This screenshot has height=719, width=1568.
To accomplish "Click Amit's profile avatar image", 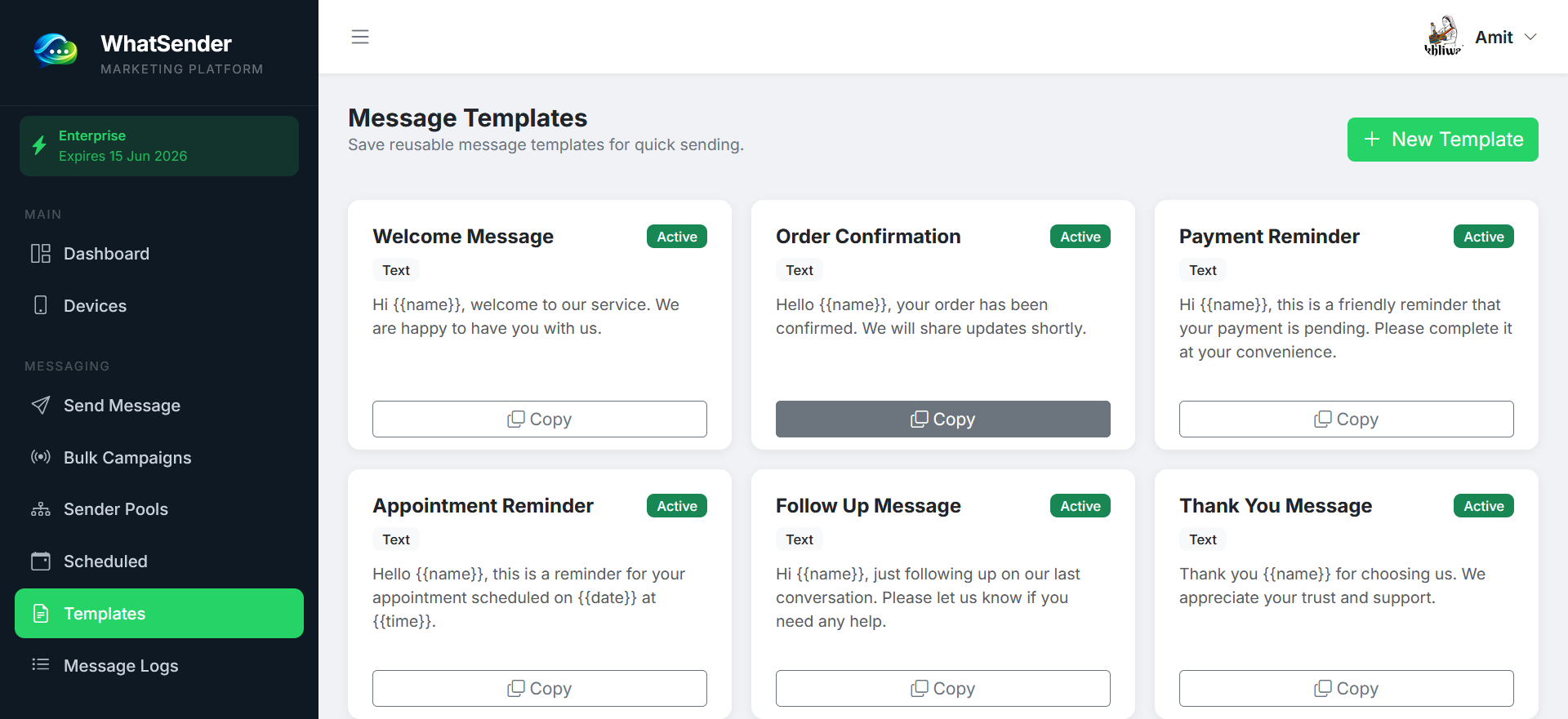I will click(1443, 37).
